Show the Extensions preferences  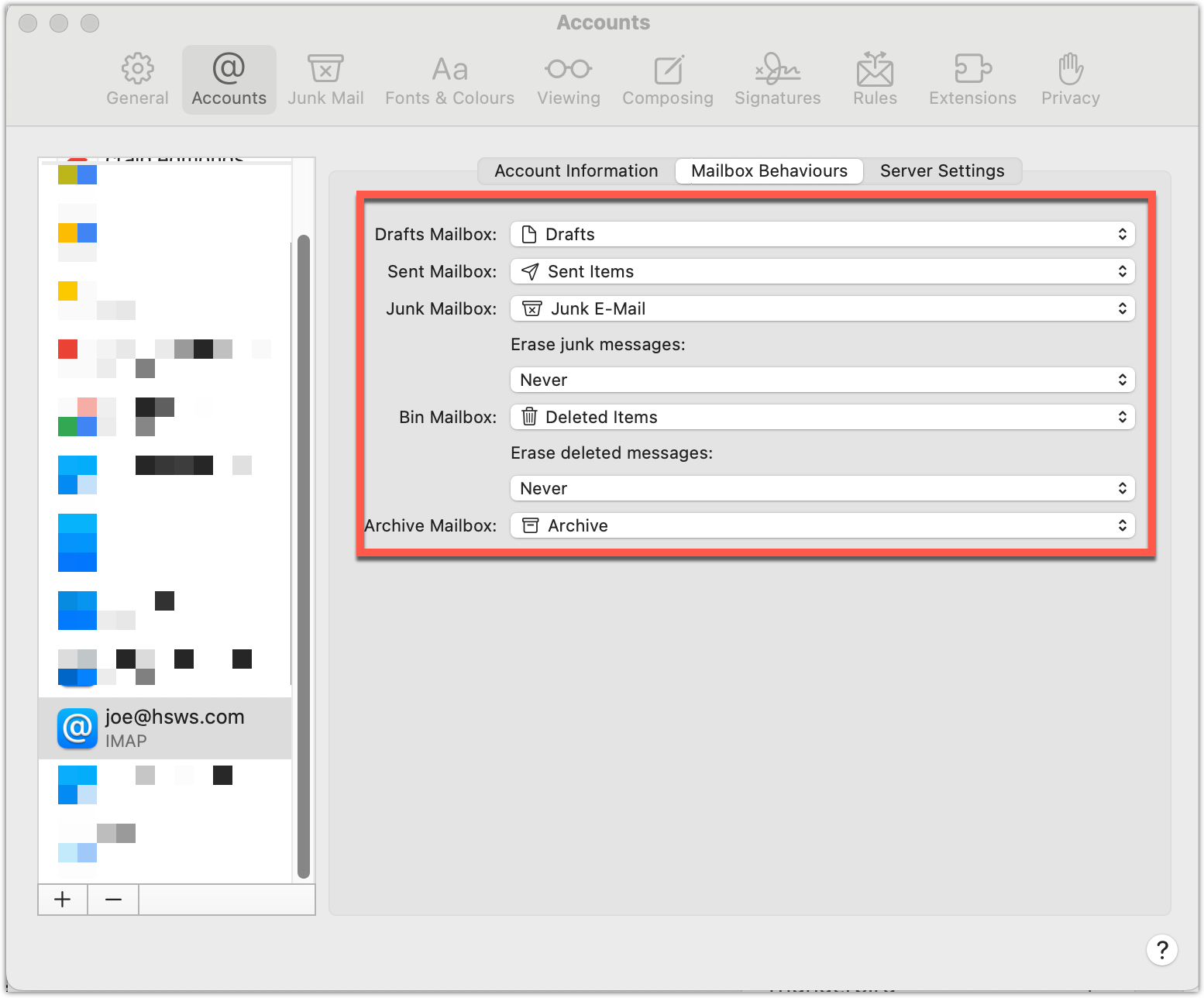972,80
